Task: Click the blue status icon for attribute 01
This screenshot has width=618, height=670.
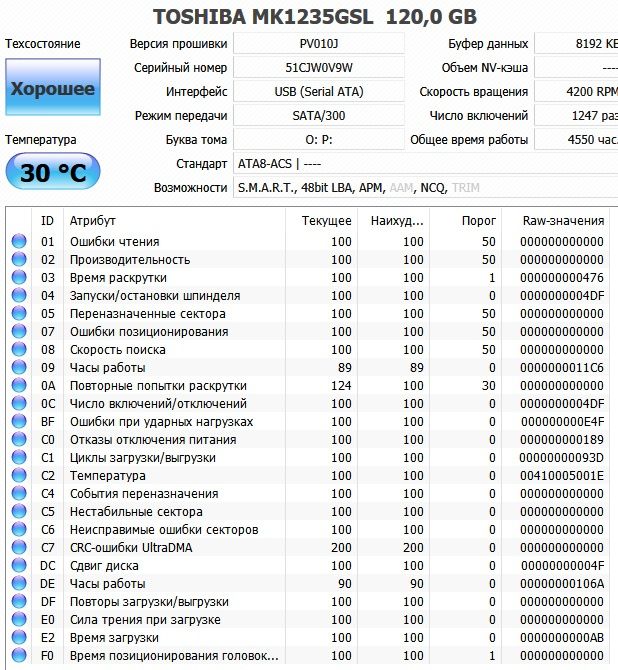Action: point(19,241)
